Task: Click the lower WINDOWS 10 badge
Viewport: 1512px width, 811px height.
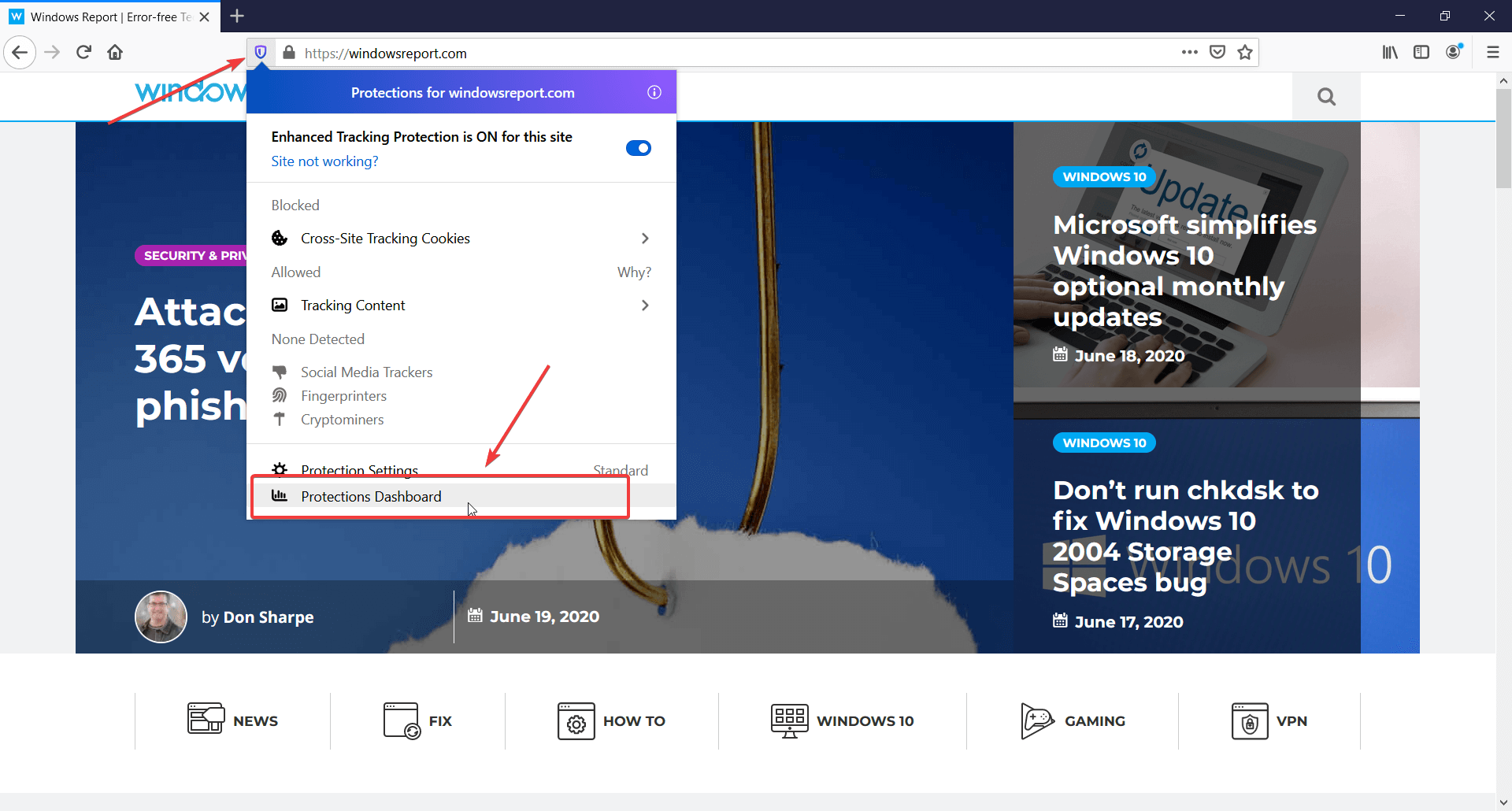Action: click(1104, 443)
